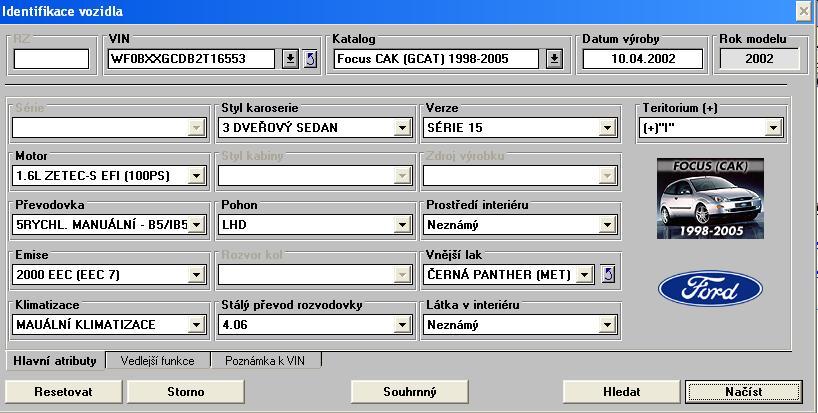Switch to the Vedlejší funkce tab
Viewport: 818px width, 413px height.
click(x=158, y=360)
